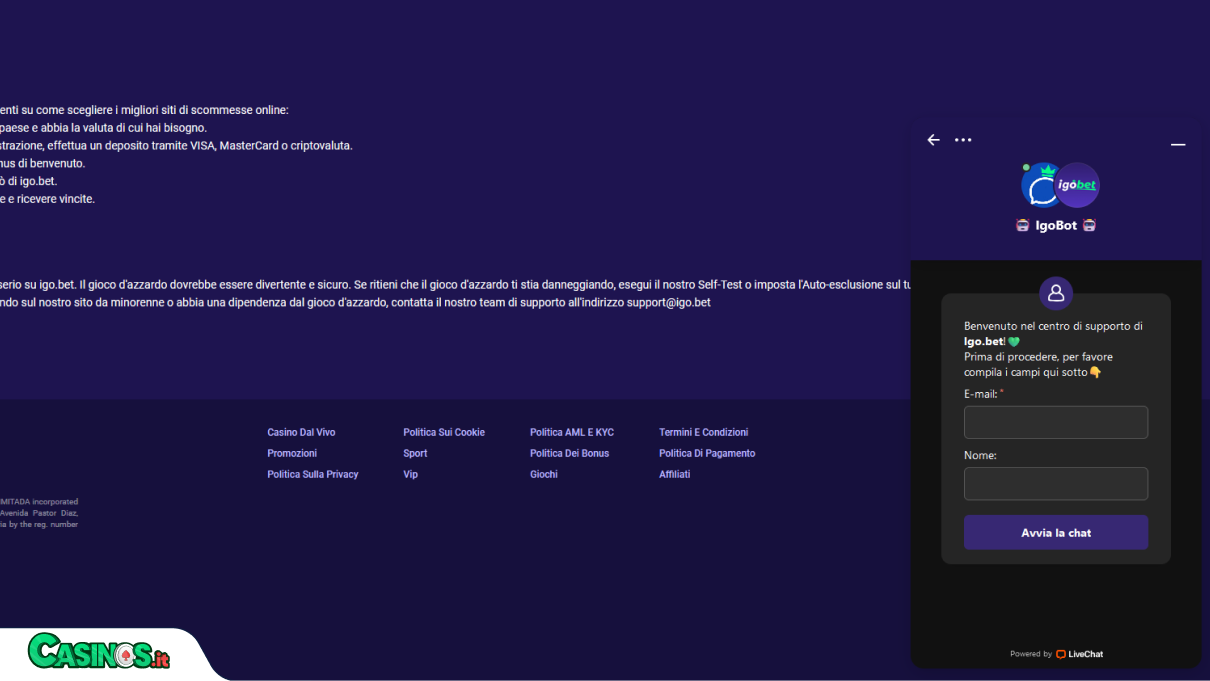Open Politica Sui Cookie link
This screenshot has width=1210, height=681.
click(x=444, y=432)
